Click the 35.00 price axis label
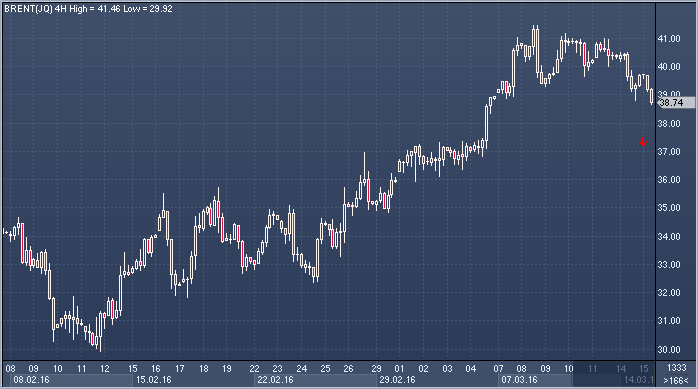This screenshot has height=389, width=698. (669, 208)
